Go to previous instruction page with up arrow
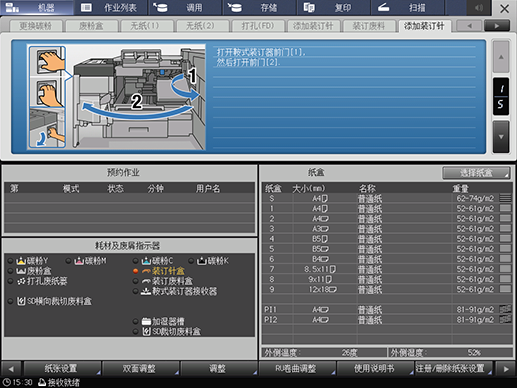The width and height of the screenshot is (517, 388). coord(501,57)
